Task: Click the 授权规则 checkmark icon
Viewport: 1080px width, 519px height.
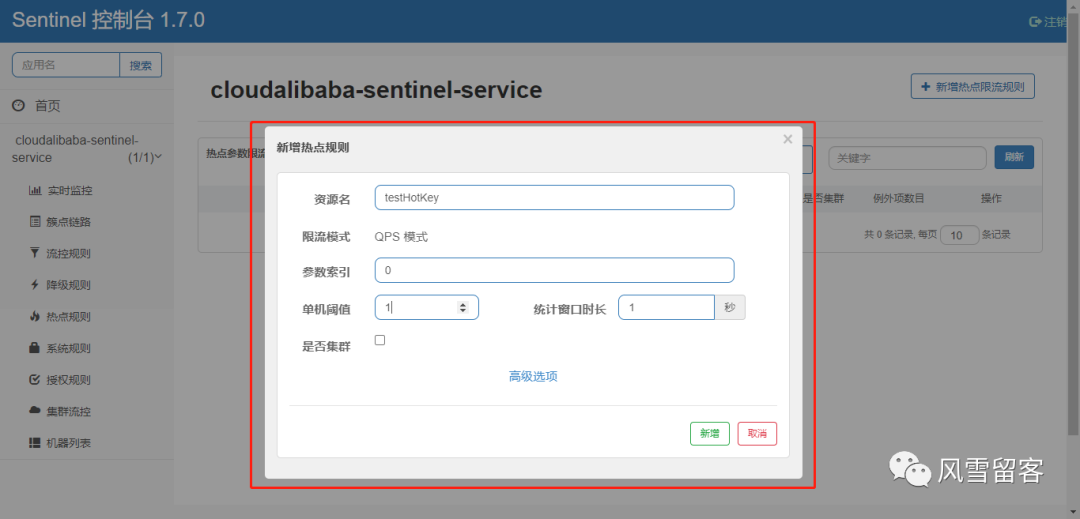Action: (x=35, y=380)
